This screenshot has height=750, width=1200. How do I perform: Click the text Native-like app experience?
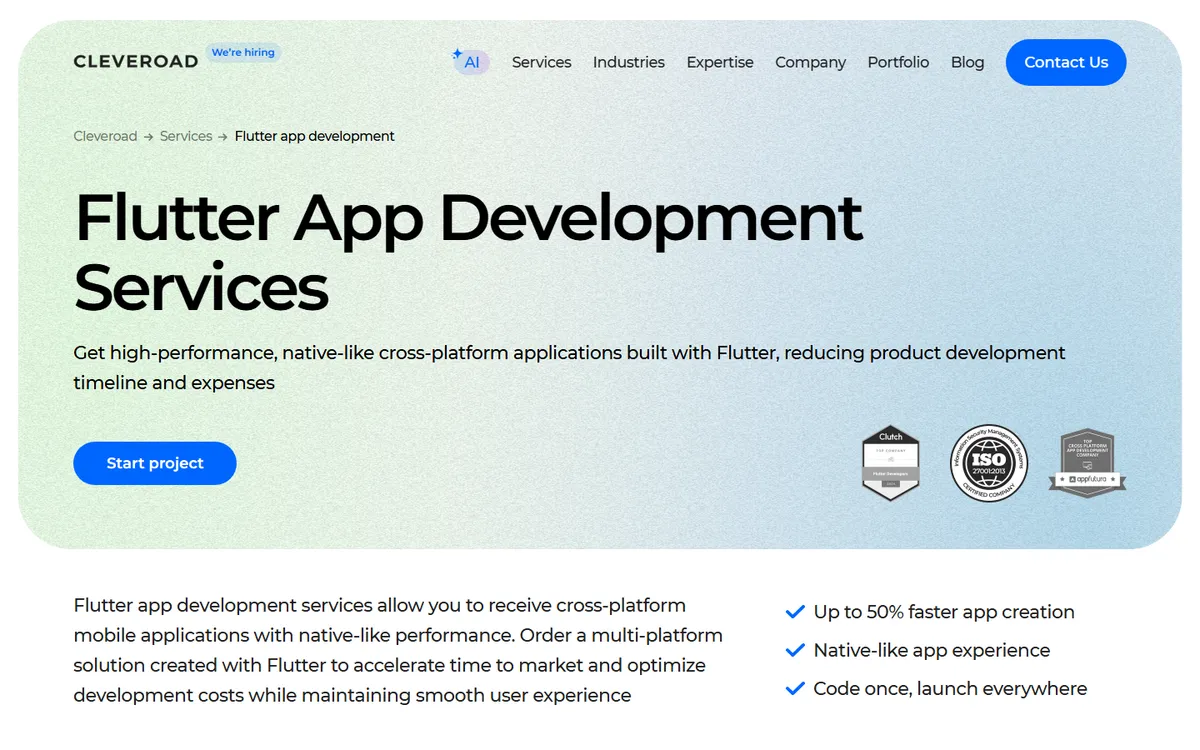[932, 650]
